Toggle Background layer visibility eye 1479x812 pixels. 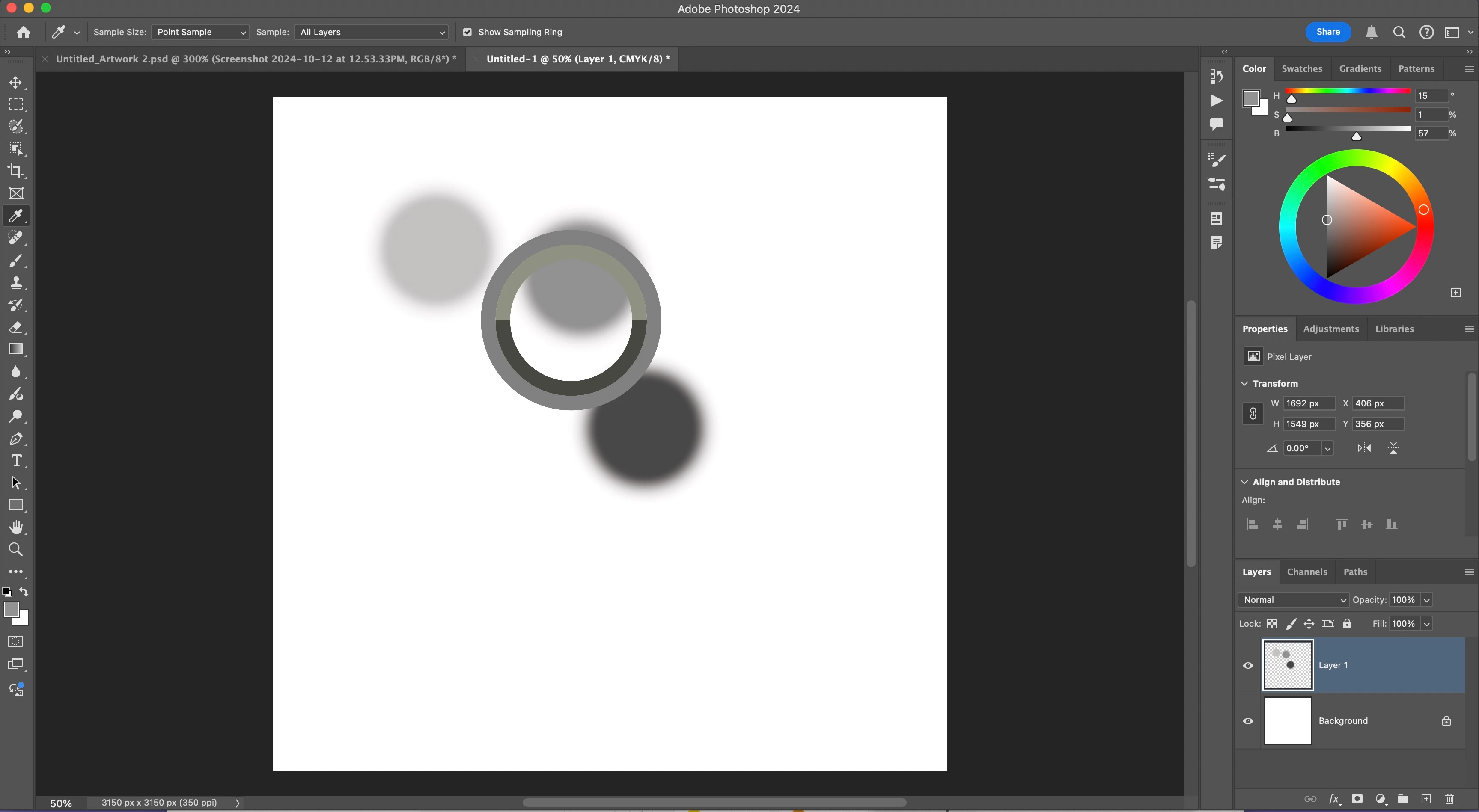click(x=1248, y=721)
